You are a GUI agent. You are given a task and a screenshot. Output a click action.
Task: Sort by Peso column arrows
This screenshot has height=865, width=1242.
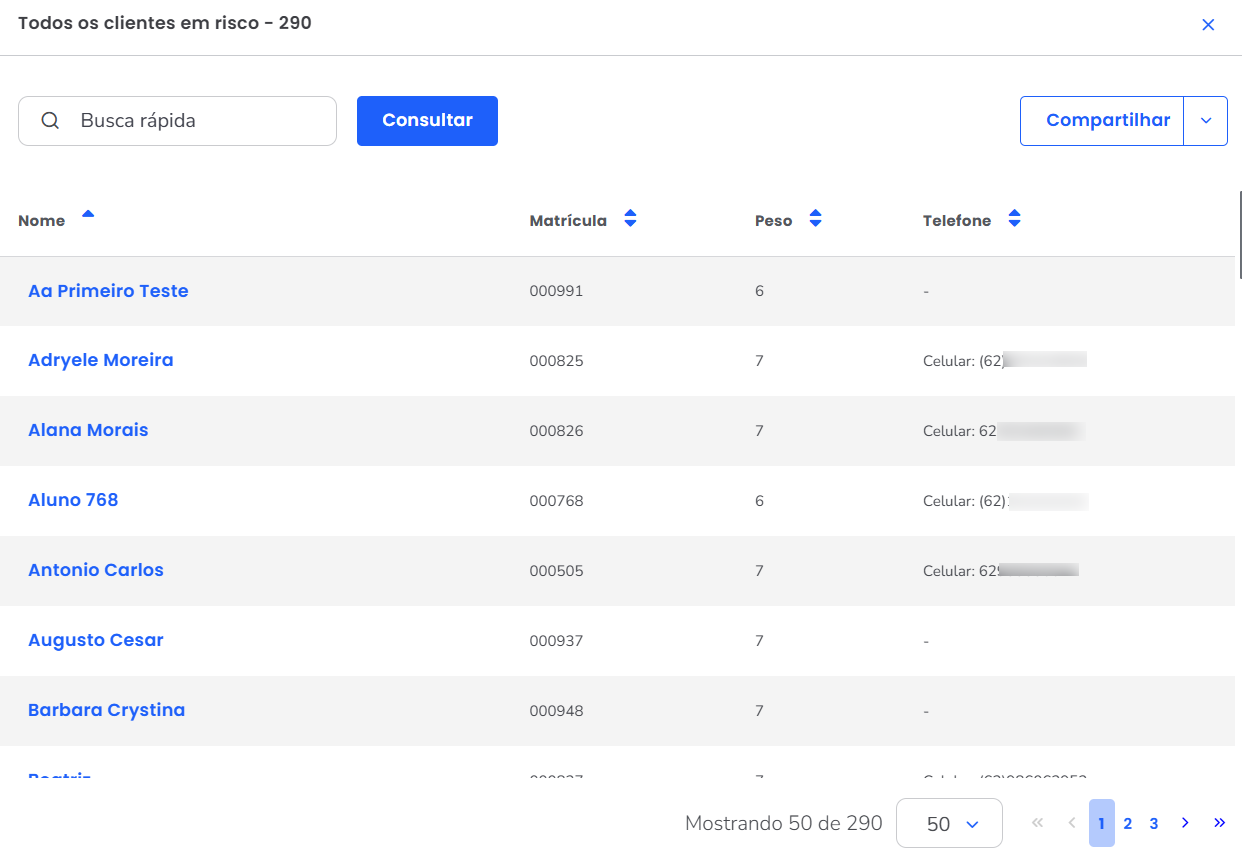(x=815, y=219)
